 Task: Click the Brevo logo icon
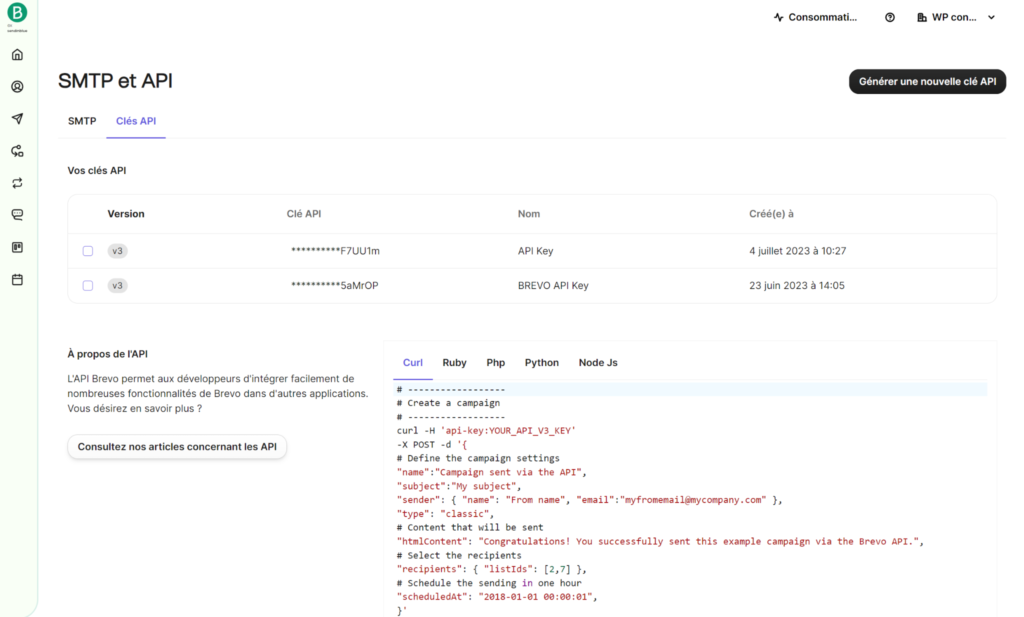17,12
